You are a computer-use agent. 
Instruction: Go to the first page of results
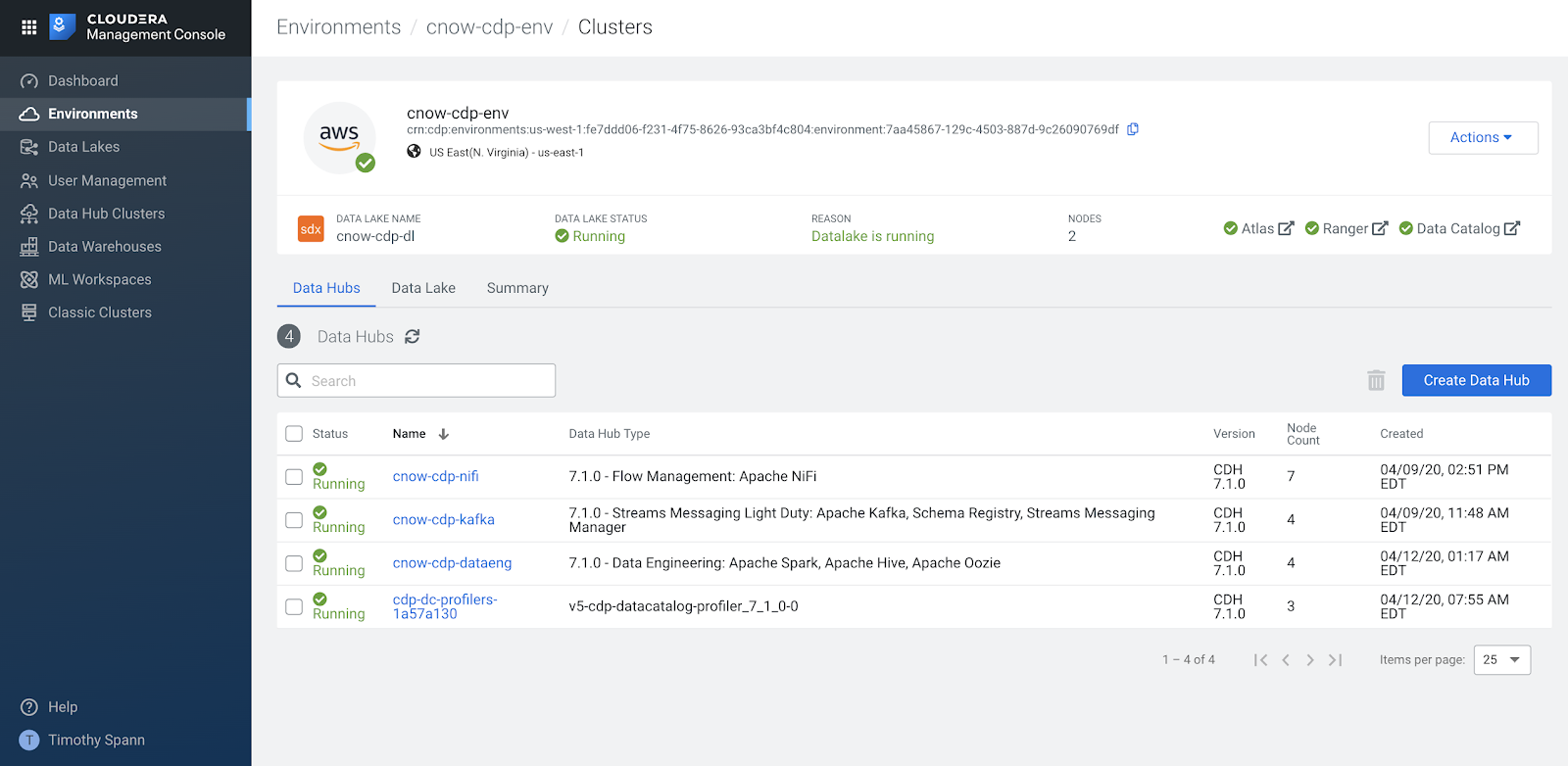(x=1261, y=660)
